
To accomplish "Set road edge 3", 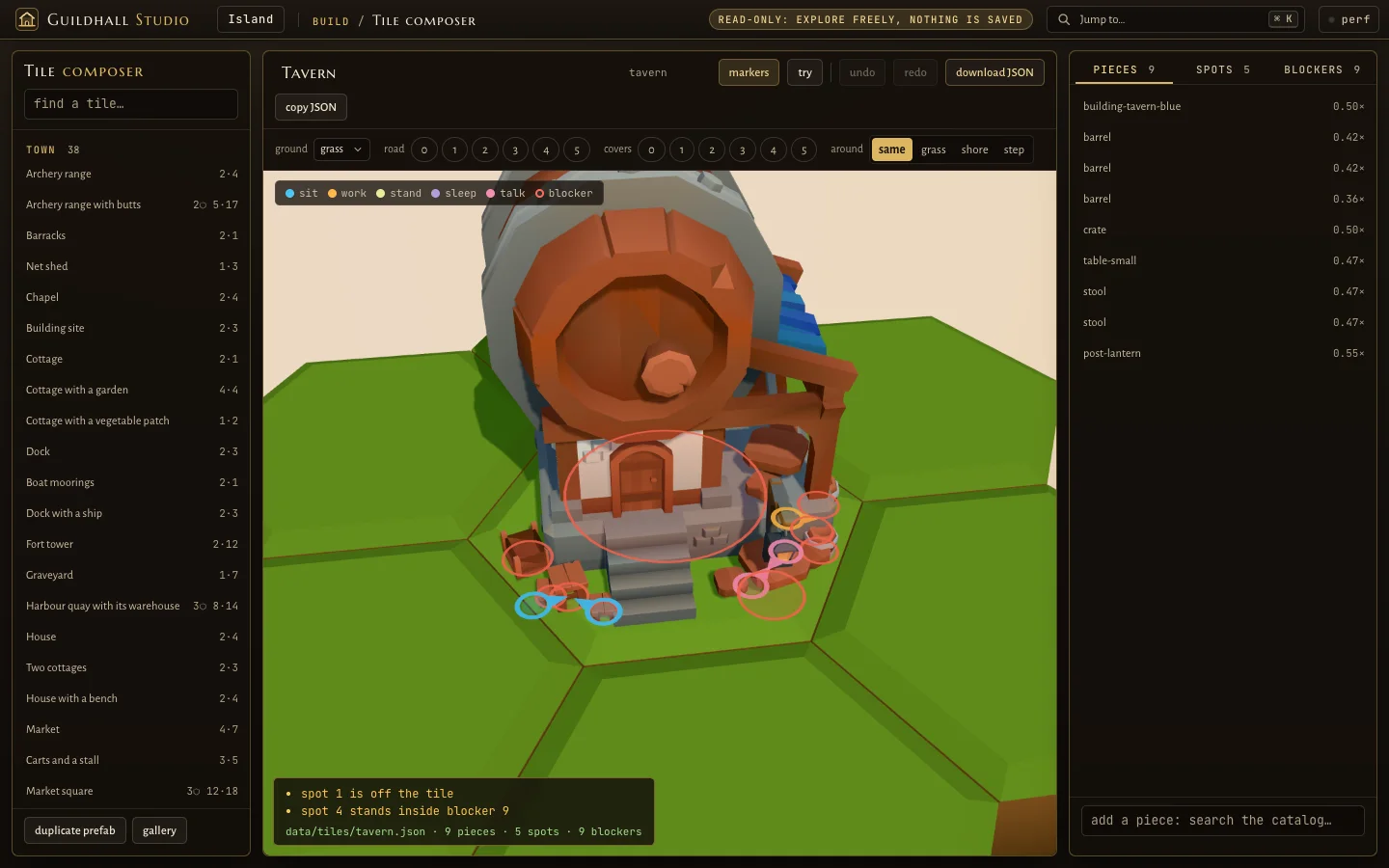I will [516, 149].
